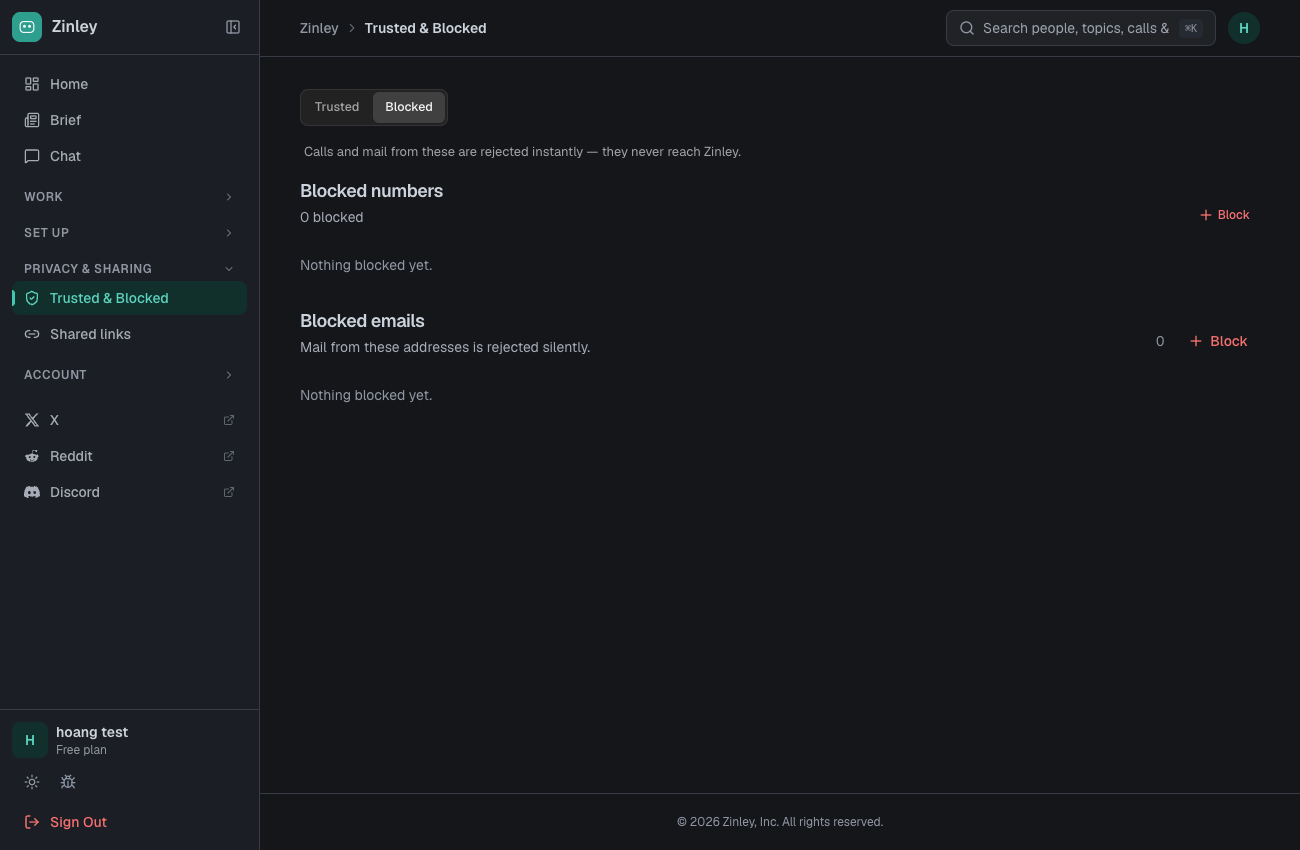Click the plus icon for Blocked numbers

[x=1206, y=215]
